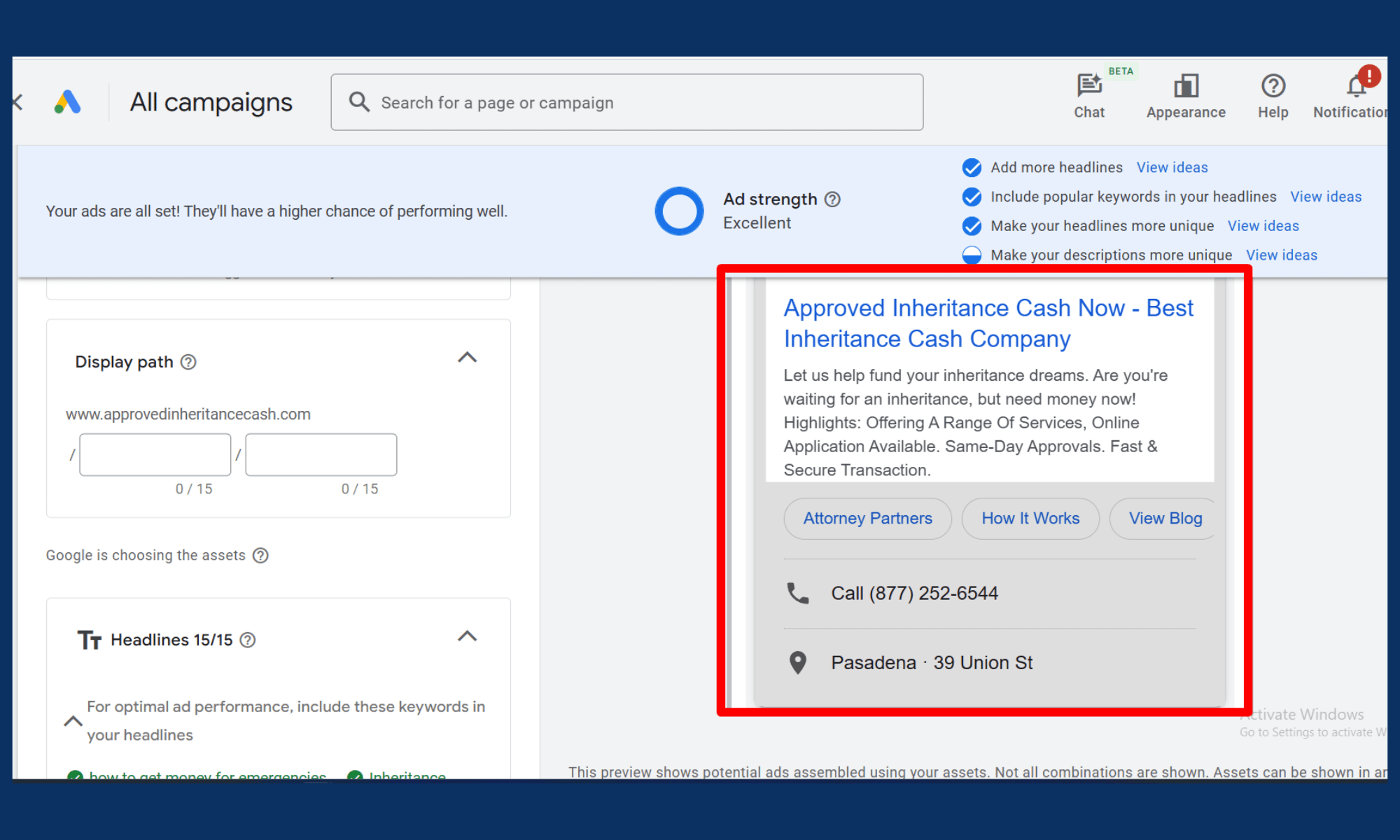Click the ad description text in preview
The height and width of the screenshot is (840, 1400).
point(976,422)
